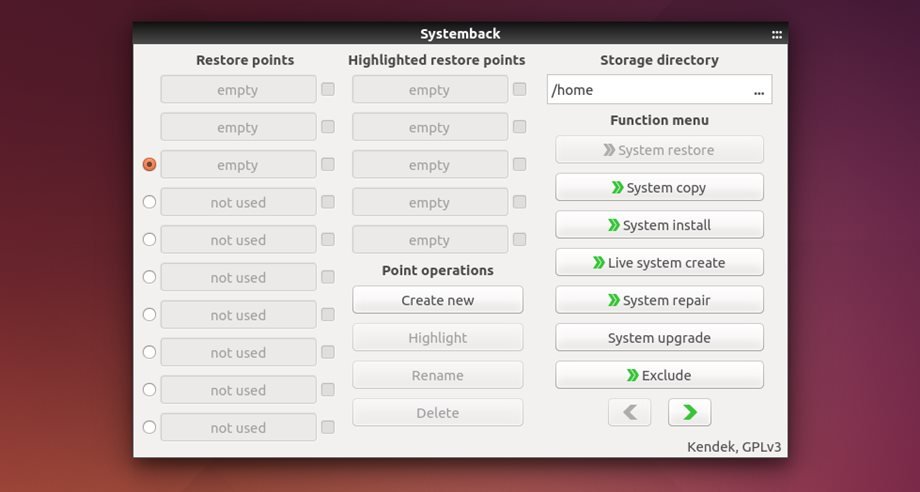The image size is (920, 492).
Task: Check the first highlighted restore point checkbox
Action: coord(520,89)
